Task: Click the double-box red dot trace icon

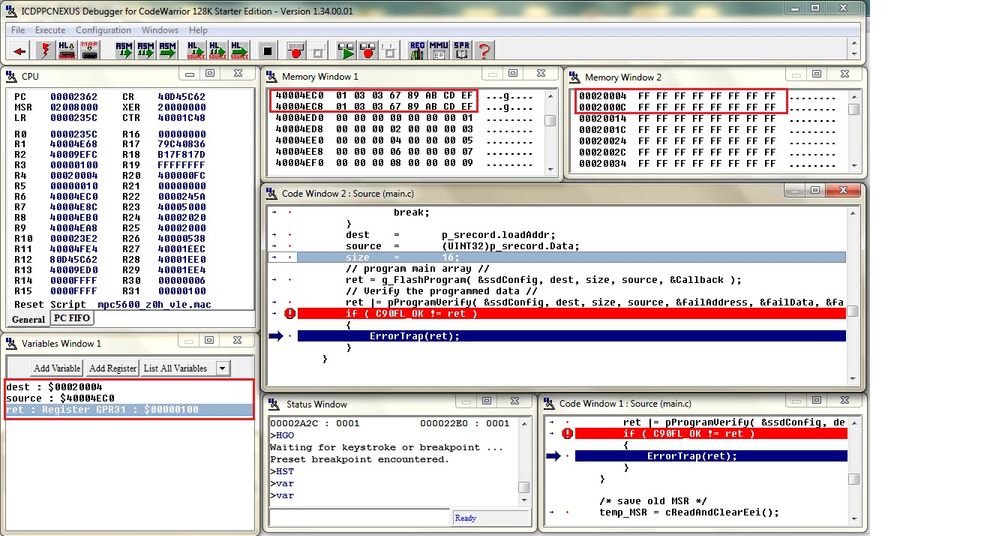Action: click(368, 50)
